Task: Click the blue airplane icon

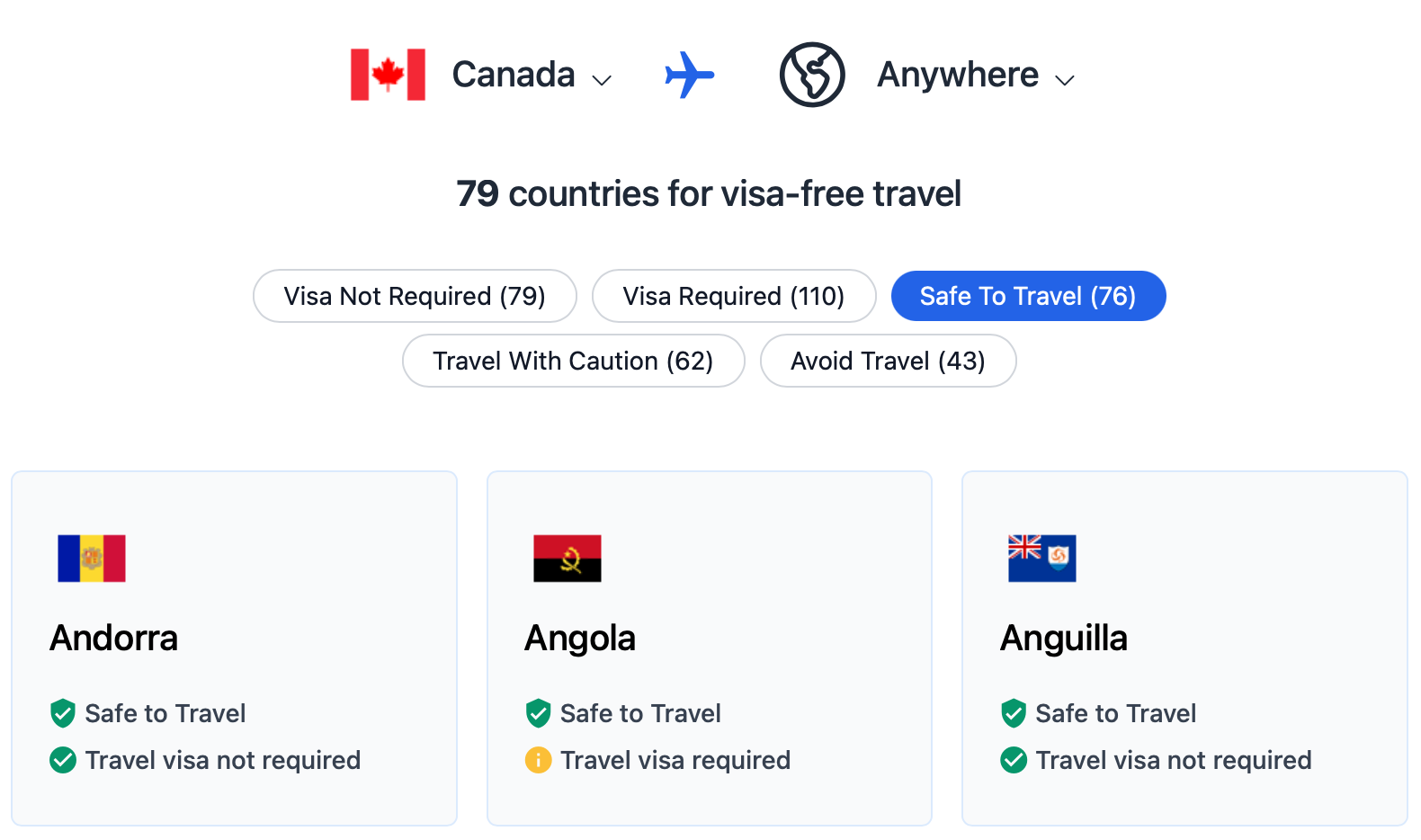Action: (x=689, y=75)
